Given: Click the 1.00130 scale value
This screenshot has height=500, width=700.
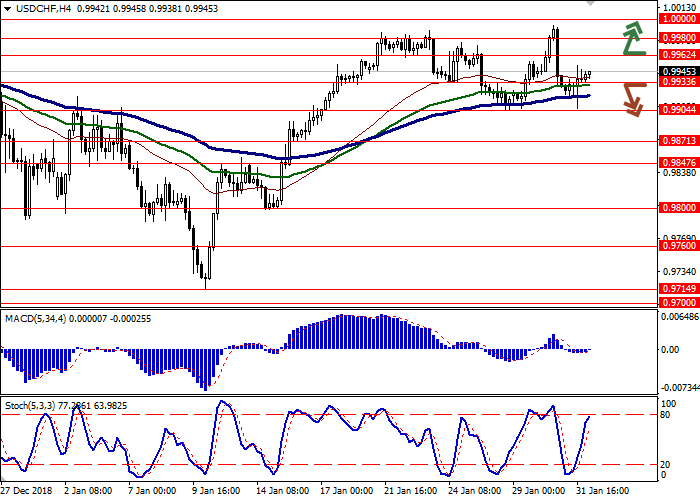Looking at the screenshot, I should pos(680,8).
